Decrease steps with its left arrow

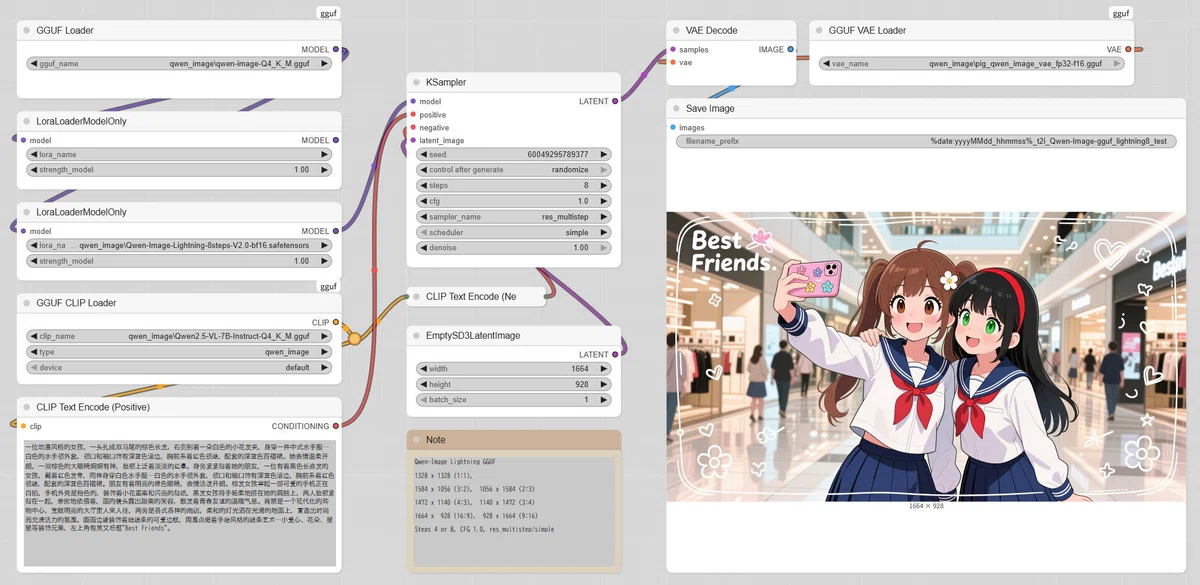coord(422,186)
